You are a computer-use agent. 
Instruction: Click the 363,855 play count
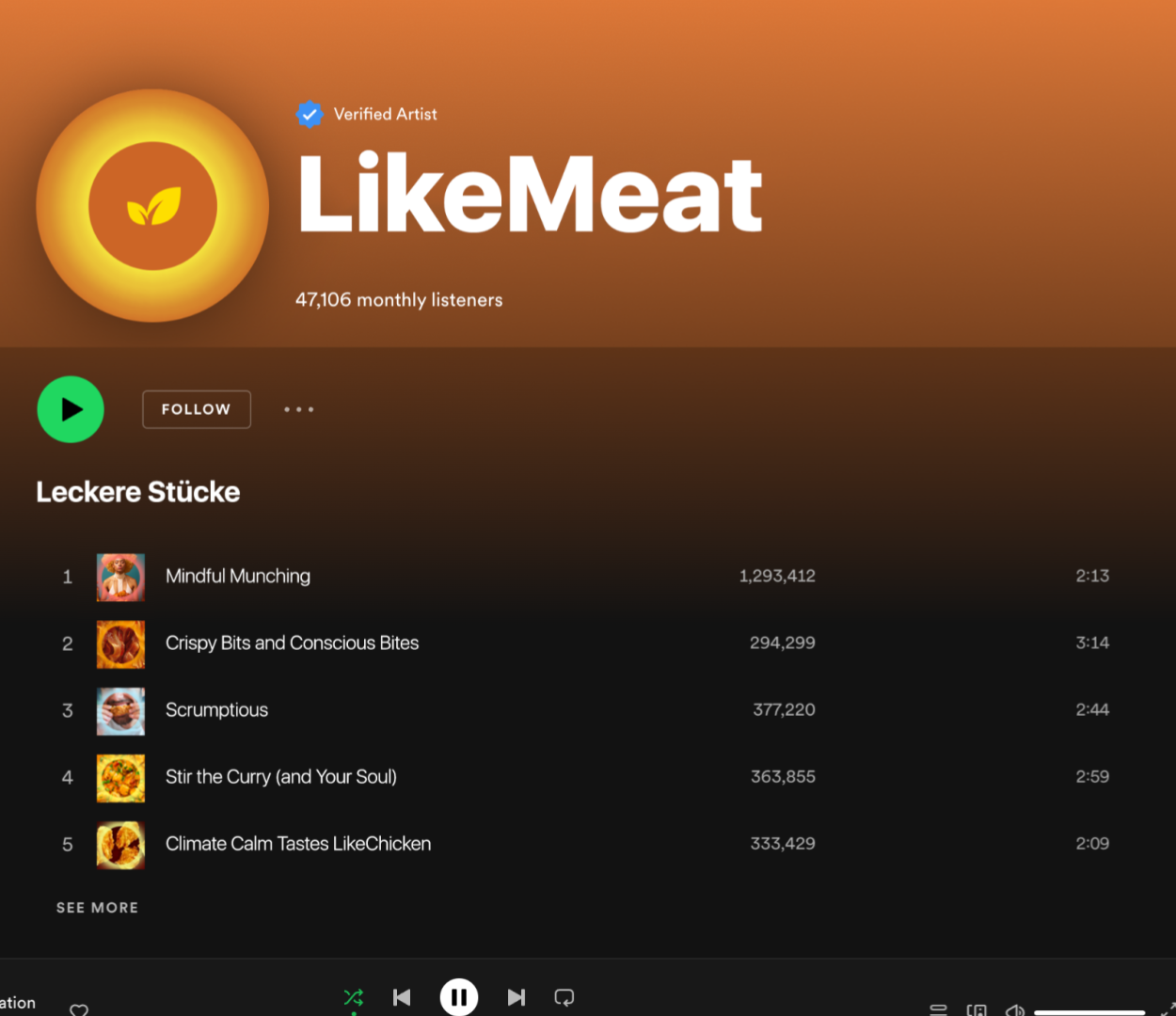coord(783,776)
